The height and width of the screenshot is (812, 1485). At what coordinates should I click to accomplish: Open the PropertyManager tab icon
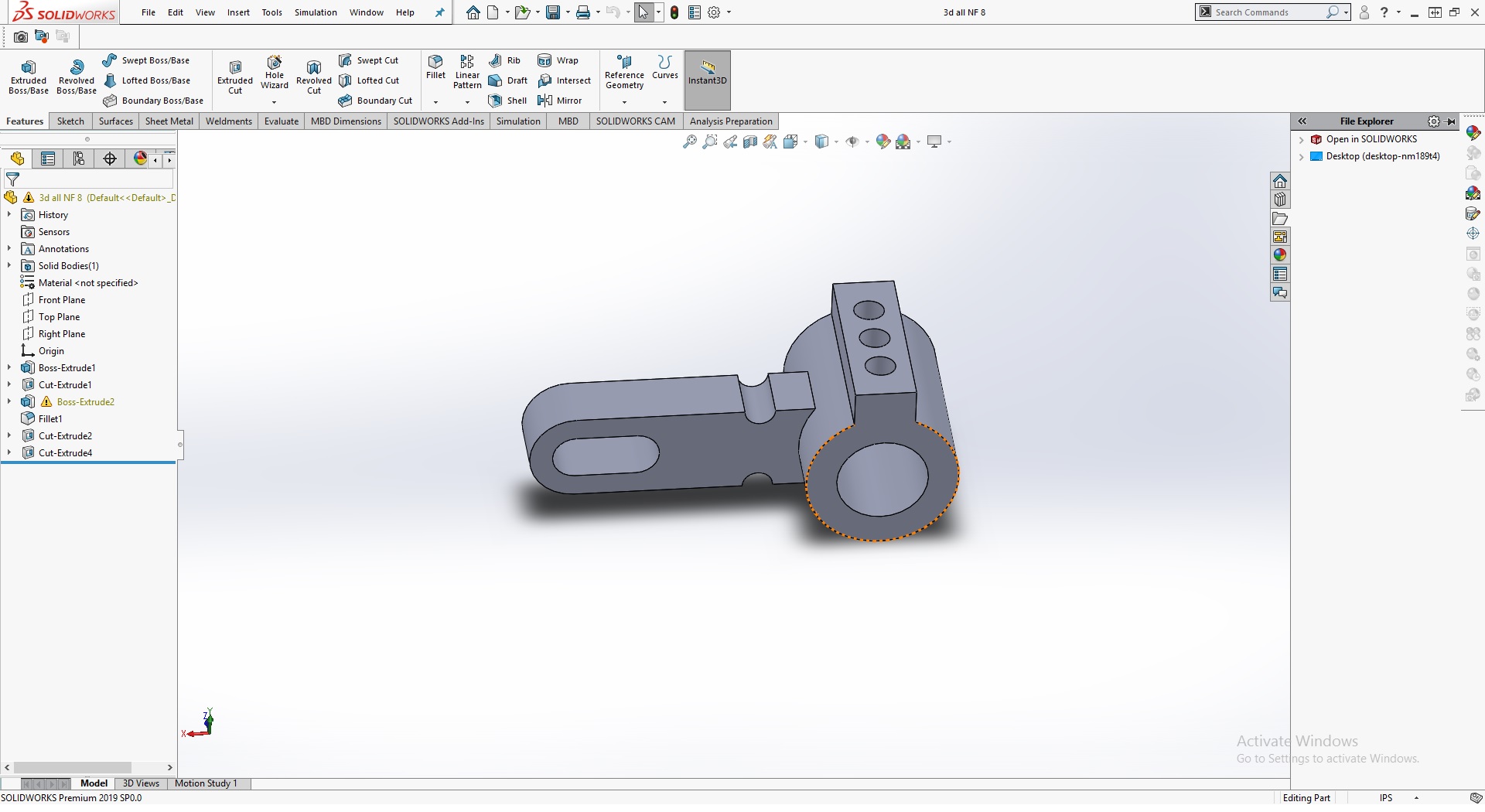click(x=48, y=159)
